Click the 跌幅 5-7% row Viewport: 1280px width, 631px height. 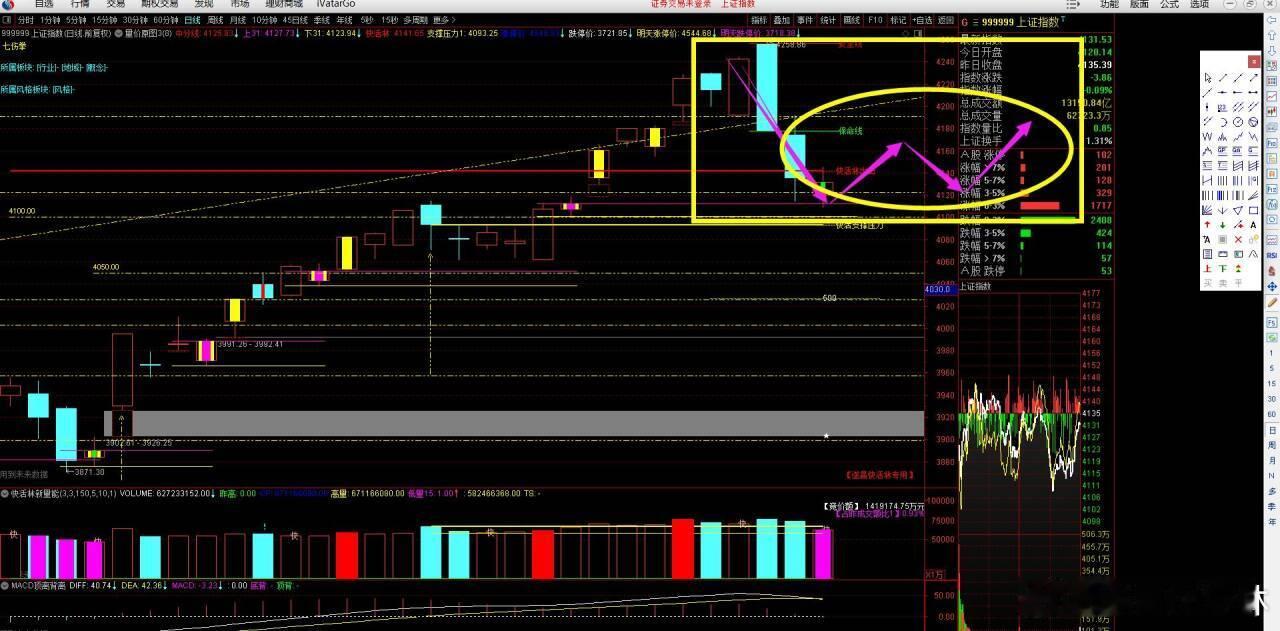coord(1036,245)
